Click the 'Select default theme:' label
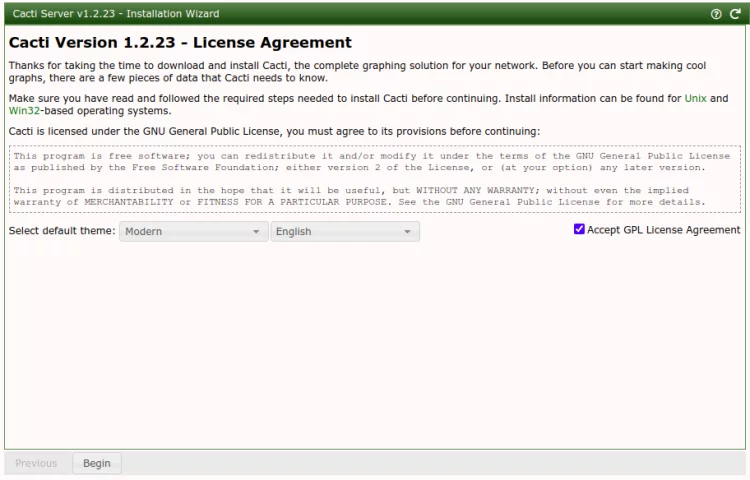 click(x=62, y=231)
